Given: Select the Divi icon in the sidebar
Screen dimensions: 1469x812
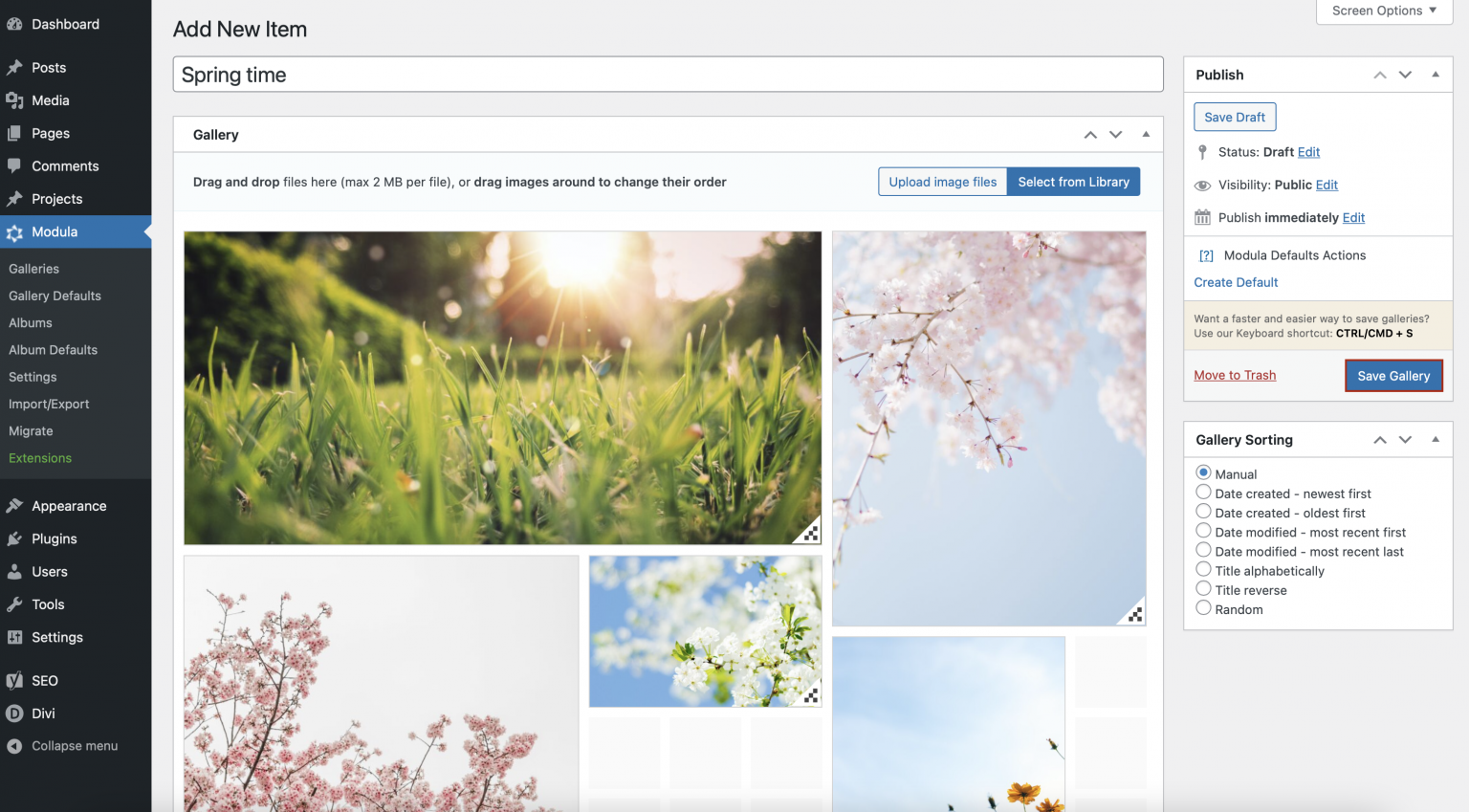Looking at the screenshot, I should (x=16, y=713).
